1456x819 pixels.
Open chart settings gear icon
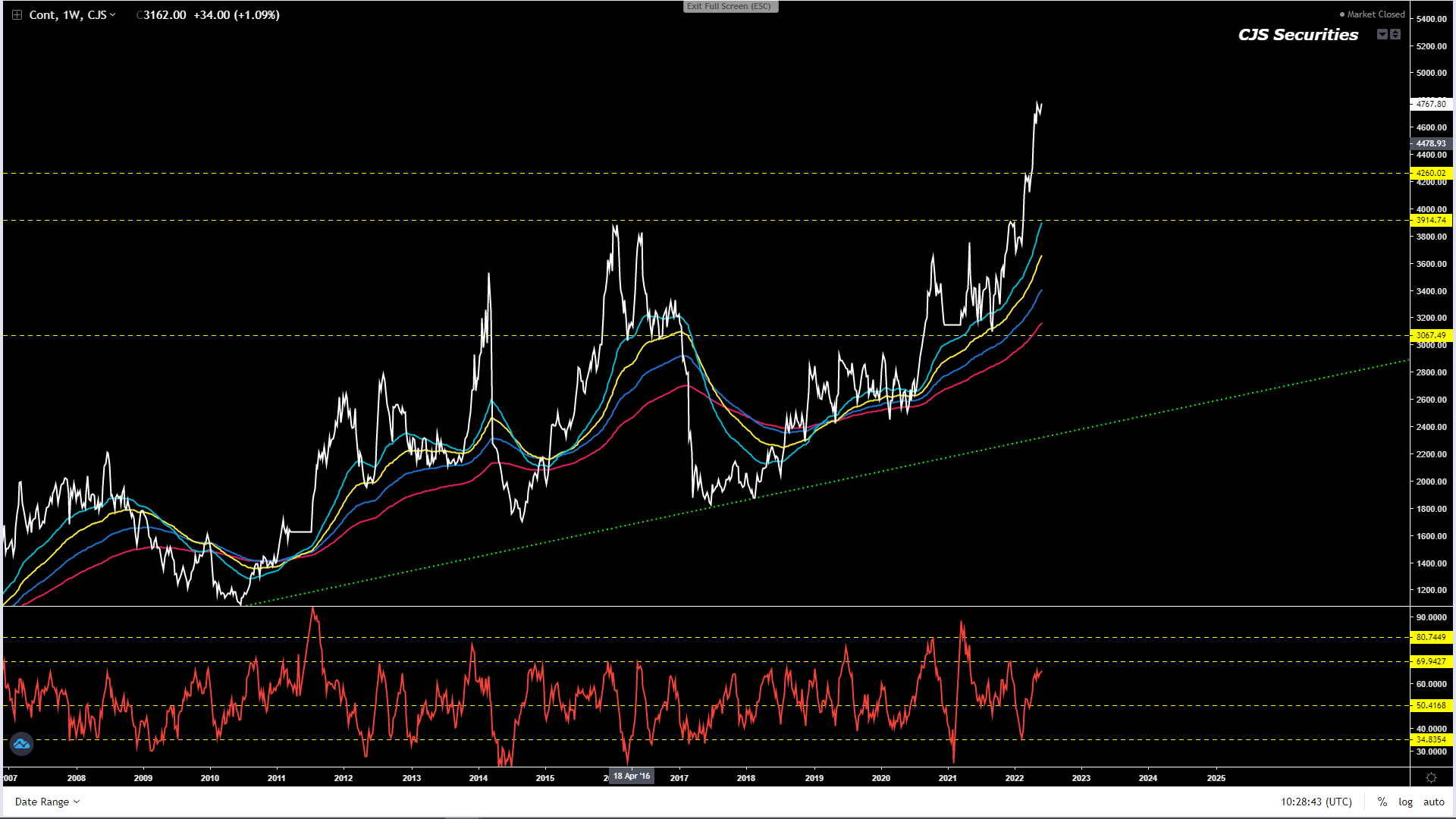[1431, 778]
